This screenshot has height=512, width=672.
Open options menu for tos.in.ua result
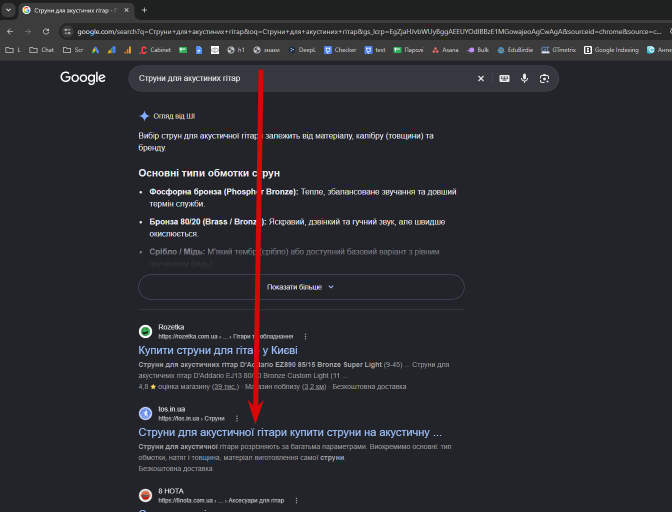click(x=237, y=419)
